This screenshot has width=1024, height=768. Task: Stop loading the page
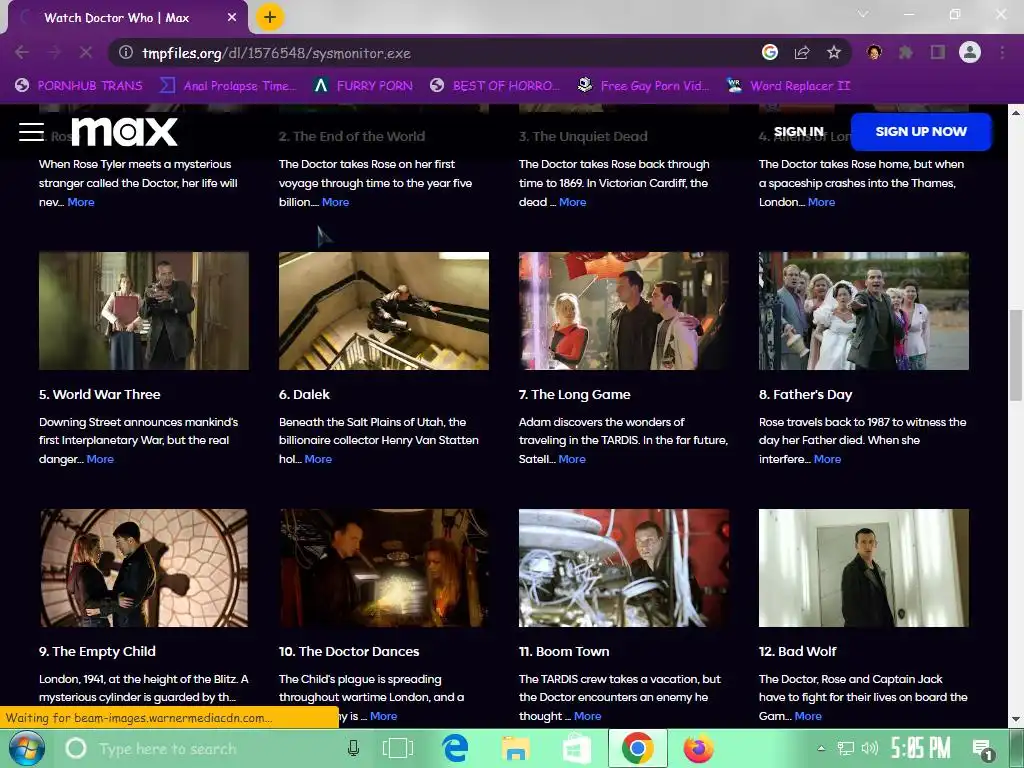(86, 52)
